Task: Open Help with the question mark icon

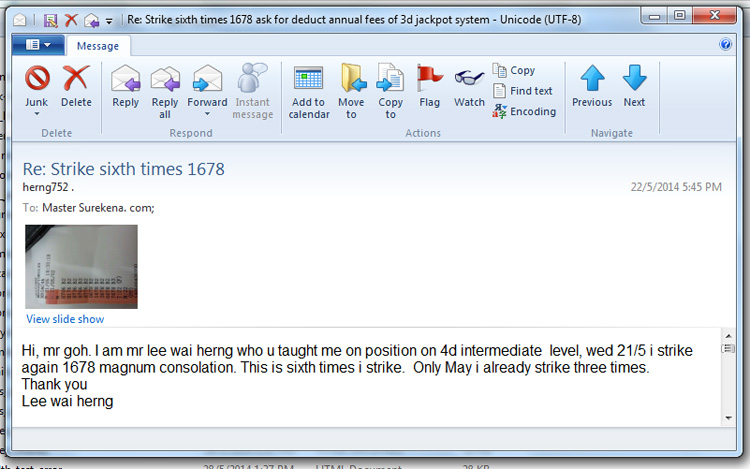Action: 725,44
